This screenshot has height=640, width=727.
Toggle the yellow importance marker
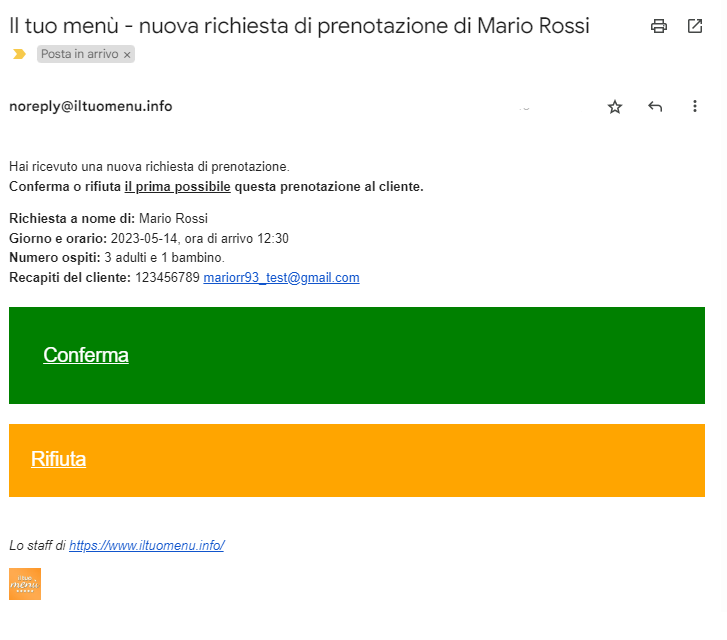click(x=19, y=54)
